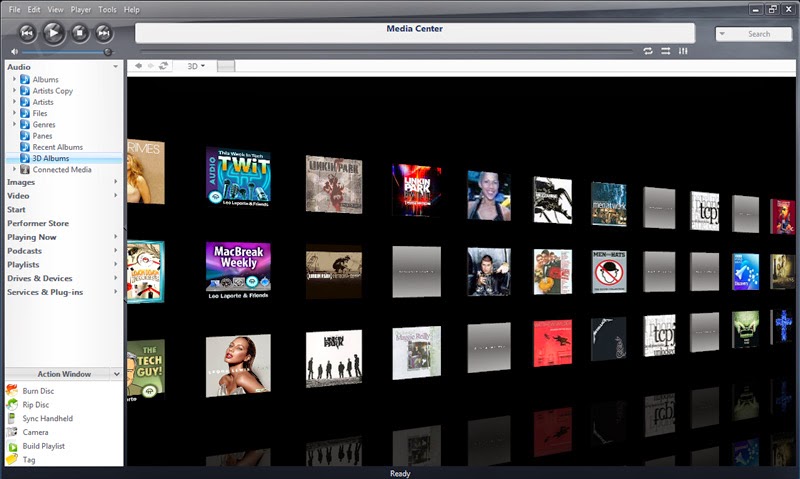Select Files in the Audio tree

click(x=40, y=113)
